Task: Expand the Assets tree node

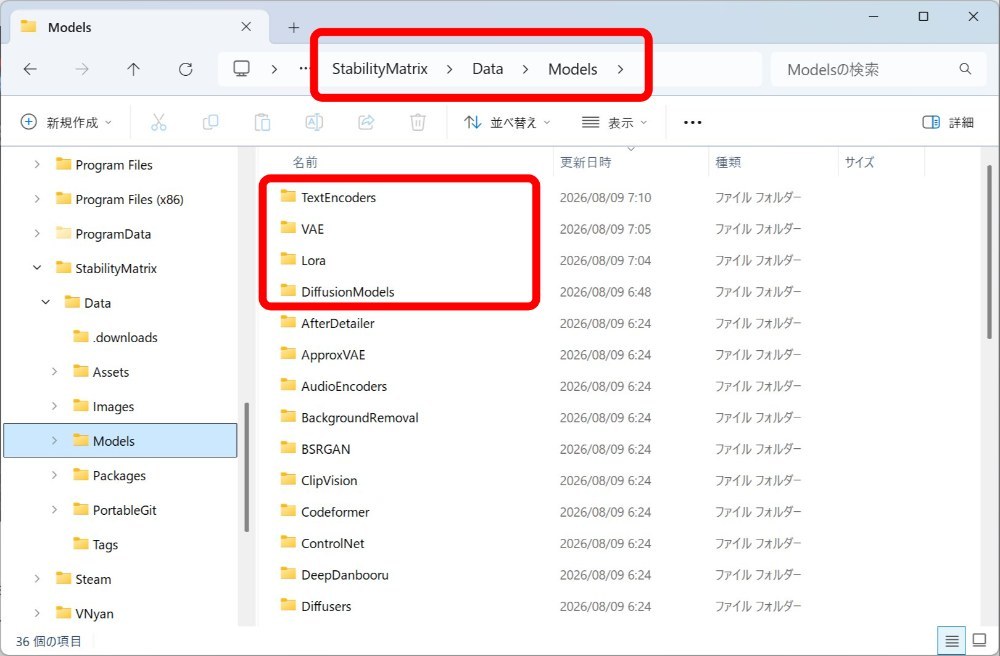Action: 54,371
